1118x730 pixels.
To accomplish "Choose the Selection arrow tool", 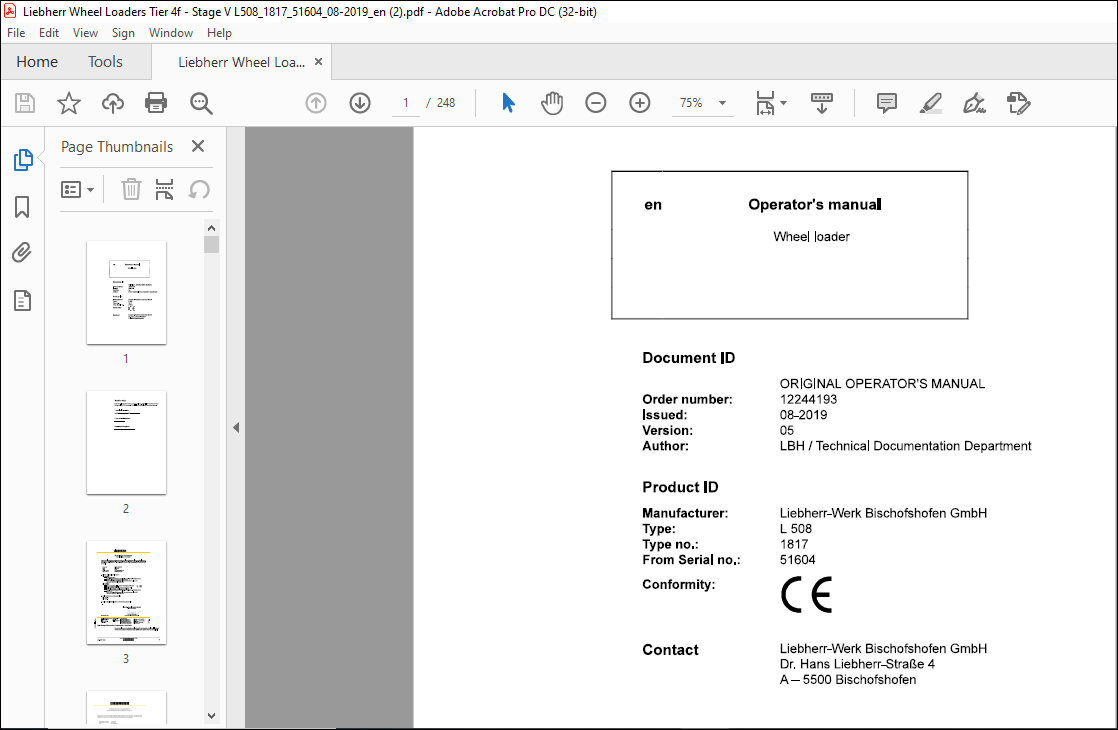I will point(508,103).
